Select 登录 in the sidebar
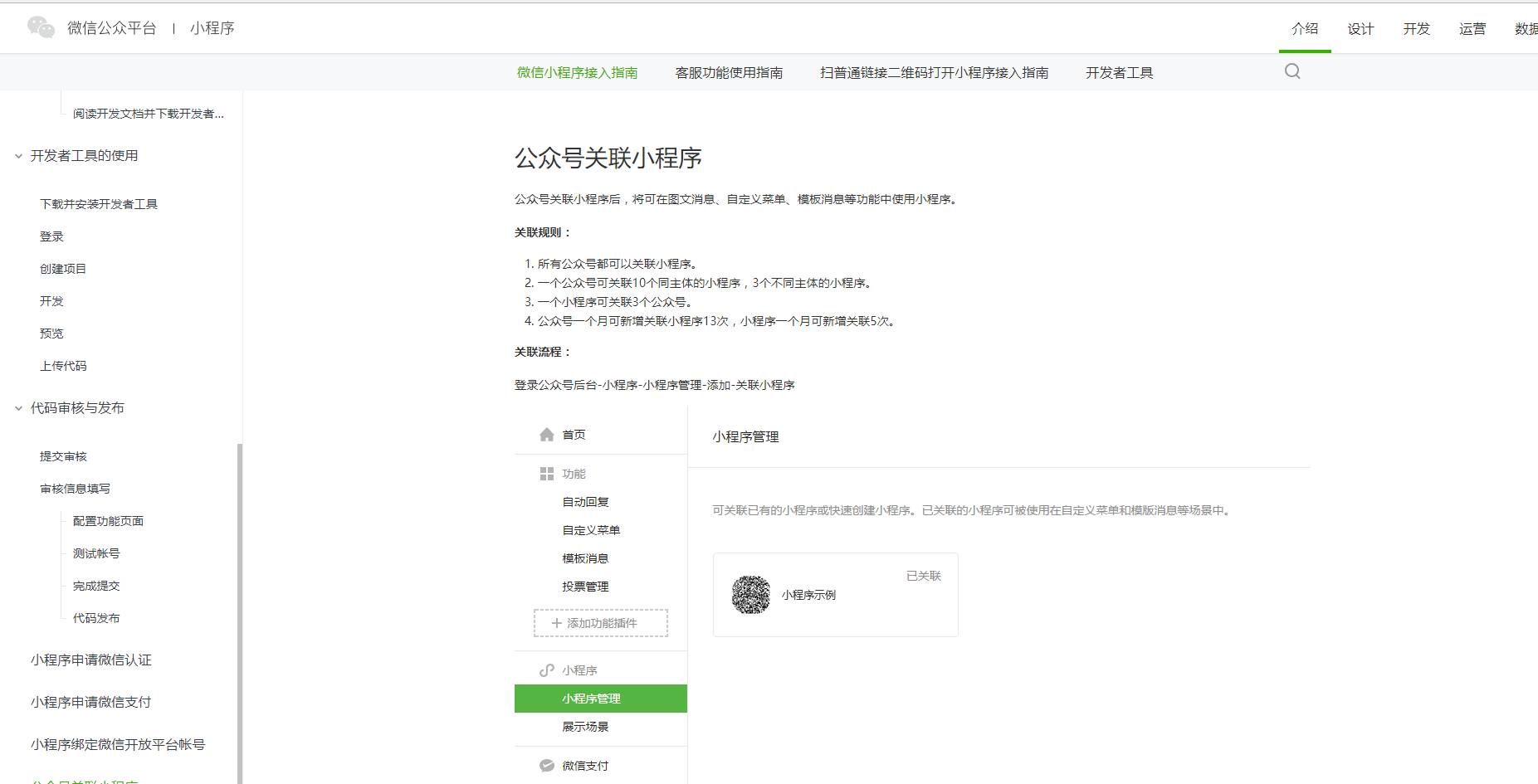Screen dimensions: 1538x784 pyautogui.click(x=51, y=236)
